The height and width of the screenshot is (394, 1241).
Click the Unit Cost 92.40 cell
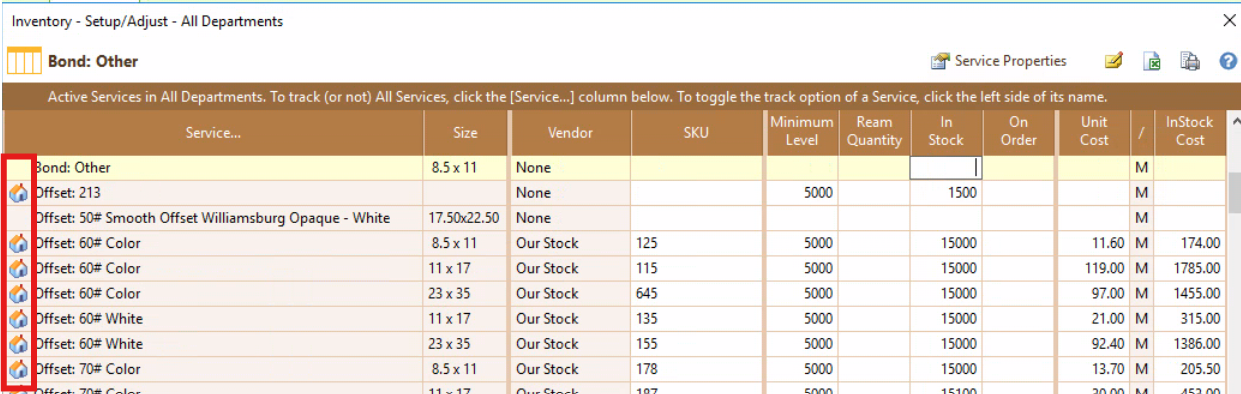(1094, 343)
